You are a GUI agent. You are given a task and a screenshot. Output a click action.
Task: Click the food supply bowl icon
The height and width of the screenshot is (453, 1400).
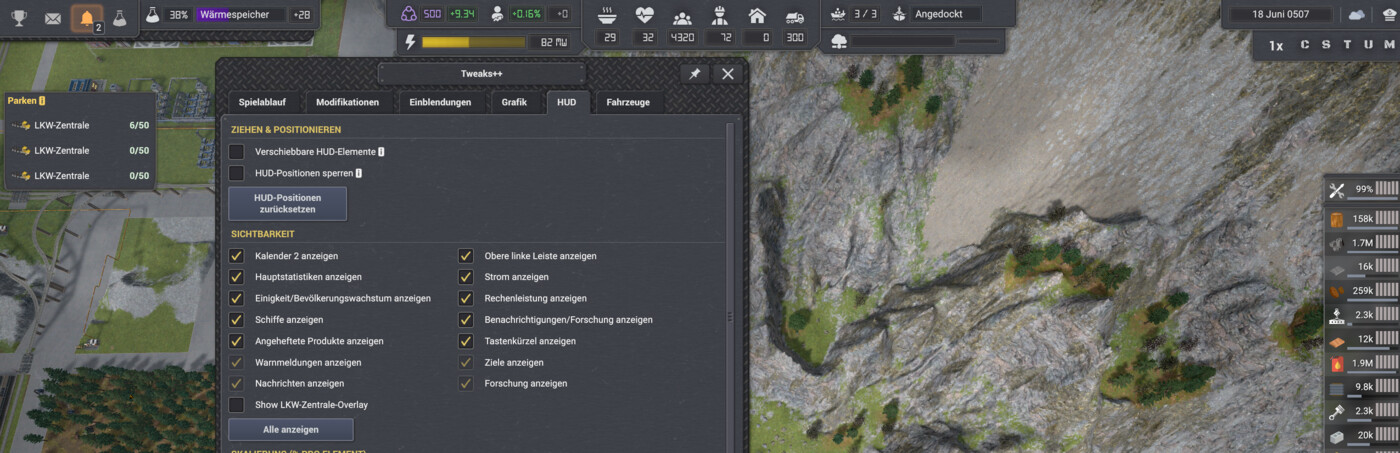[608, 16]
